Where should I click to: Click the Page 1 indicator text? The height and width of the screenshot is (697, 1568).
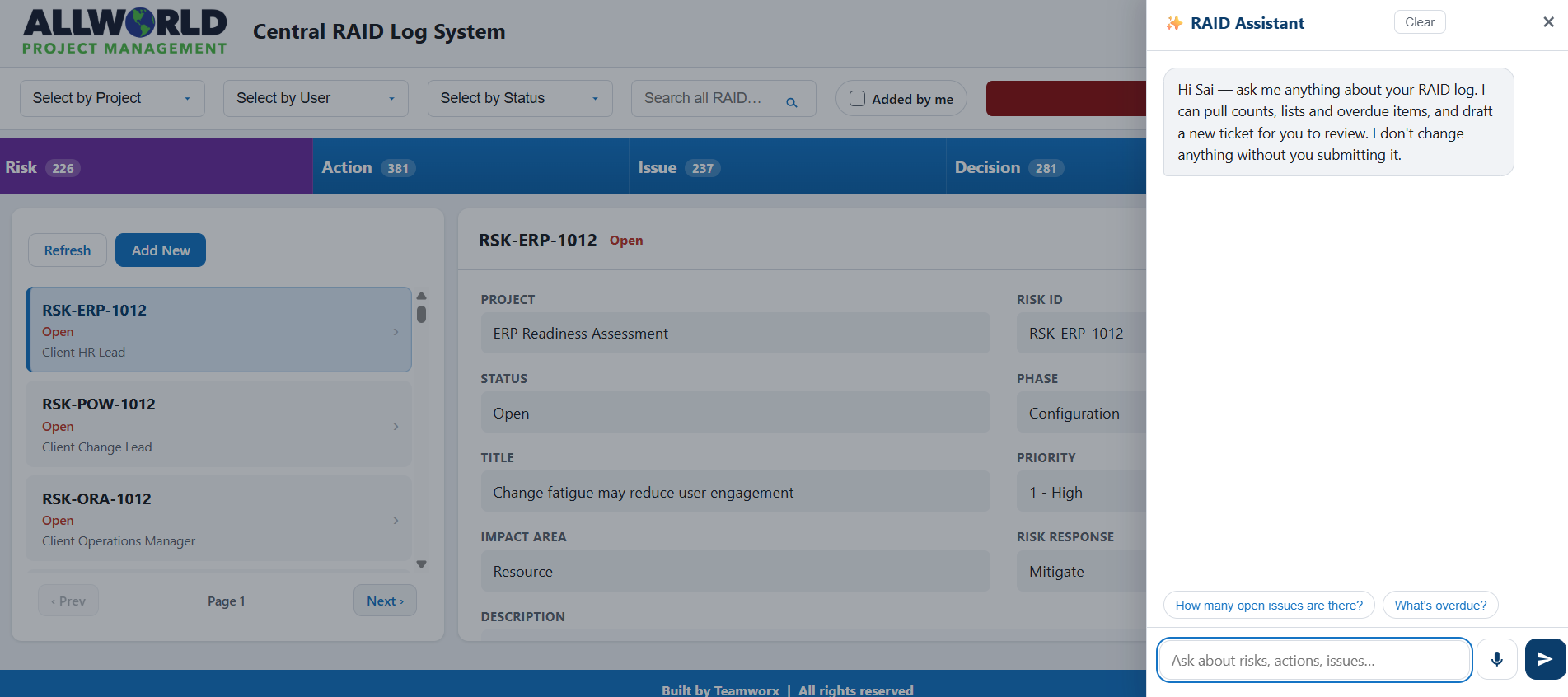226,601
